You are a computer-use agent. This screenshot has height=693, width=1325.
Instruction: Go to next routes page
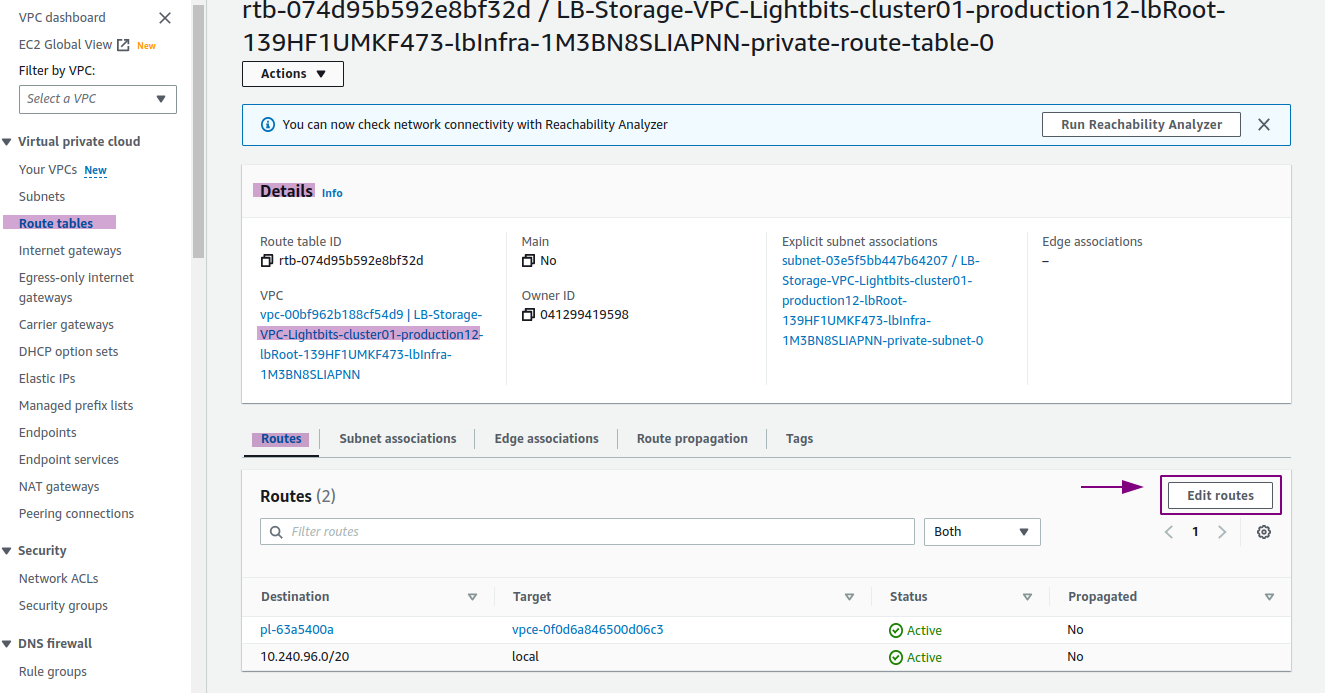point(1221,532)
